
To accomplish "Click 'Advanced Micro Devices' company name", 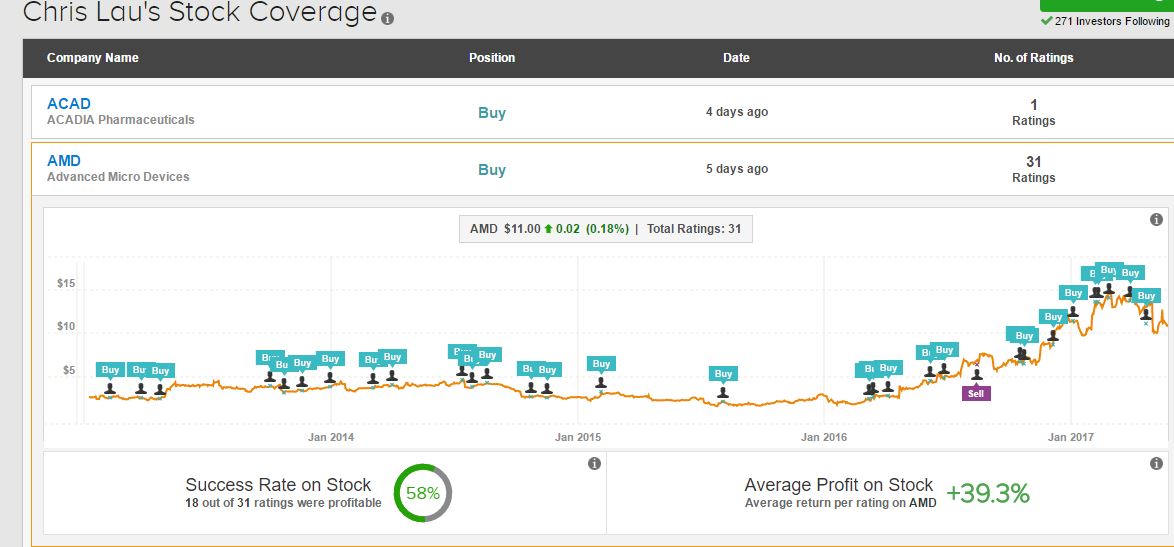I will tap(118, 177).
